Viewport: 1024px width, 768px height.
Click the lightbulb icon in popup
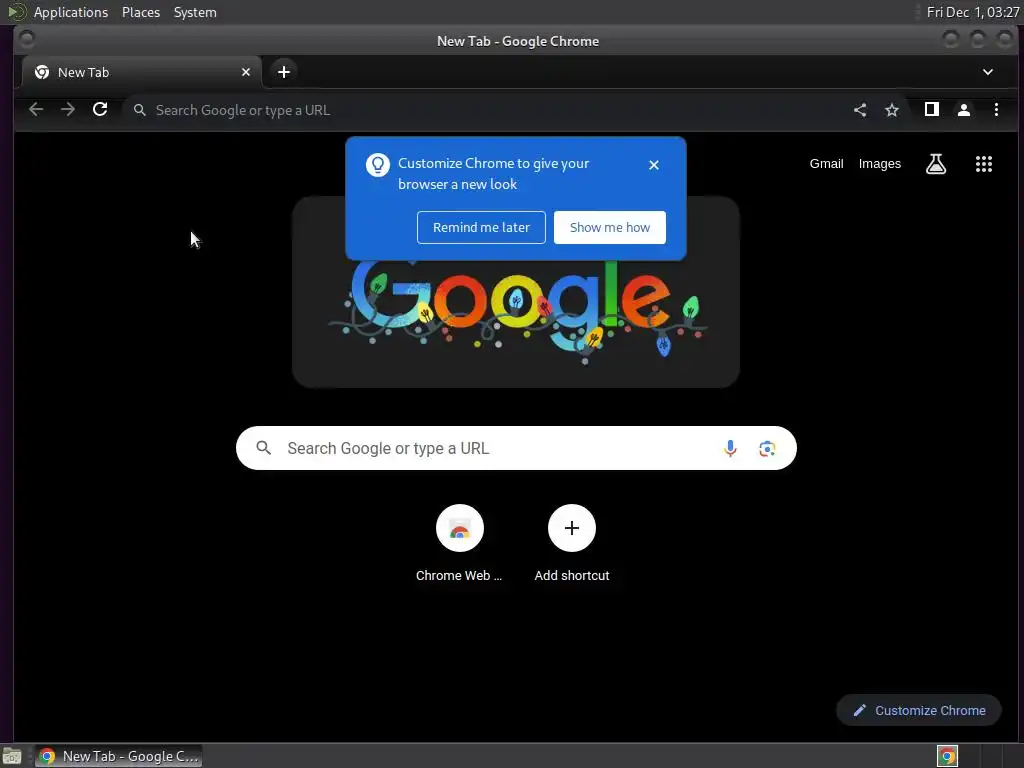point(377,165)
